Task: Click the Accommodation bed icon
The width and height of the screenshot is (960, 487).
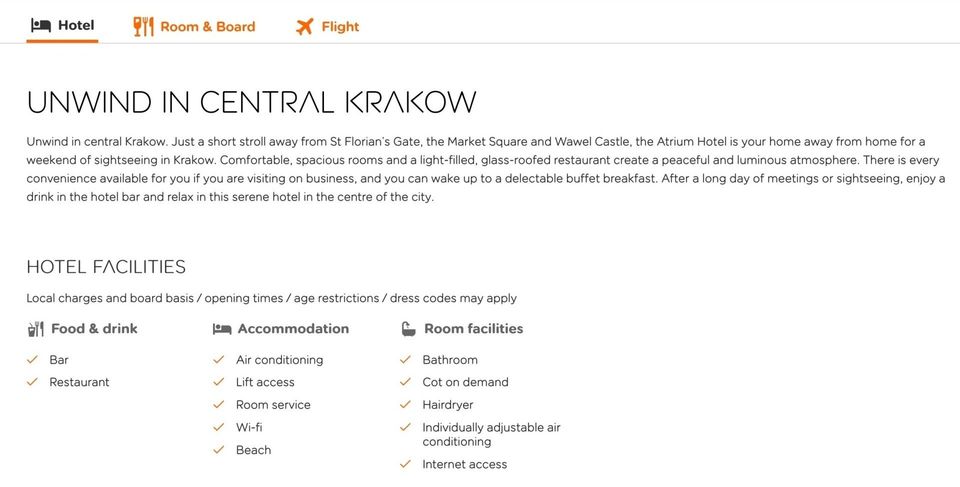Action: click(222, 329)
